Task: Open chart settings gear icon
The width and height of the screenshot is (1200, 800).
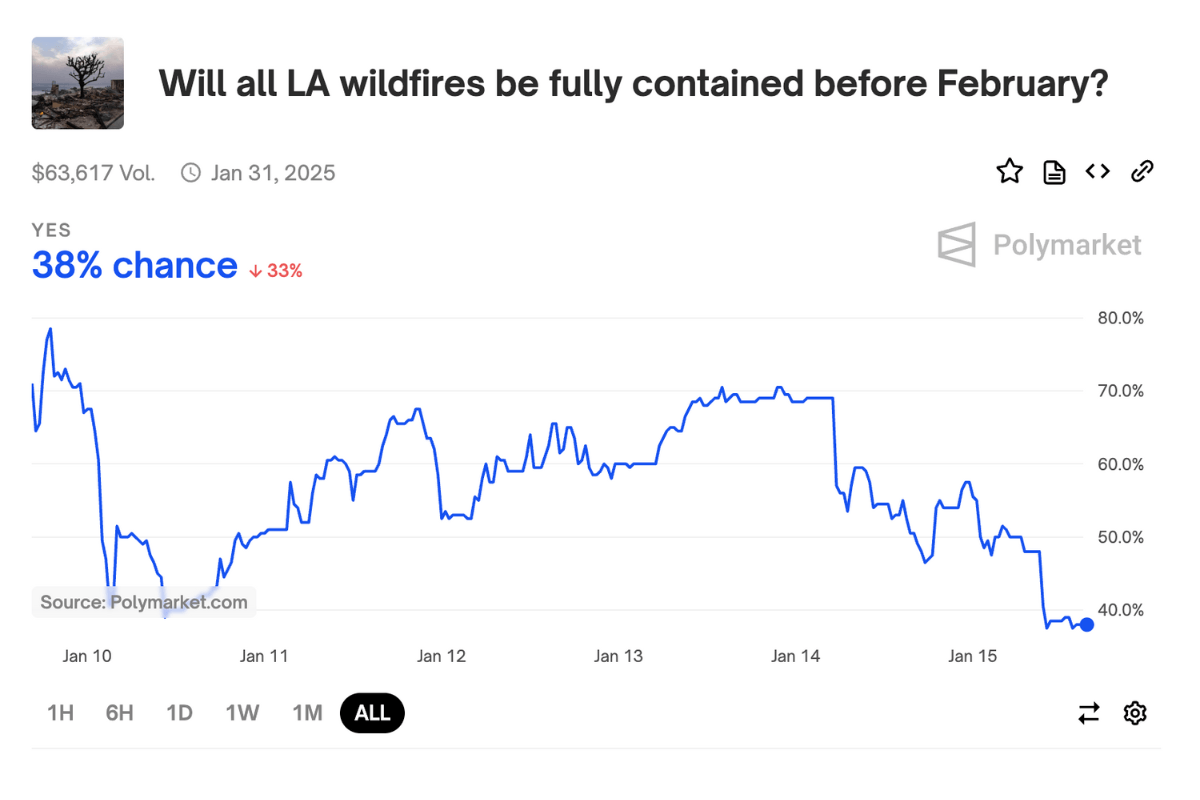Action: 1135,713
